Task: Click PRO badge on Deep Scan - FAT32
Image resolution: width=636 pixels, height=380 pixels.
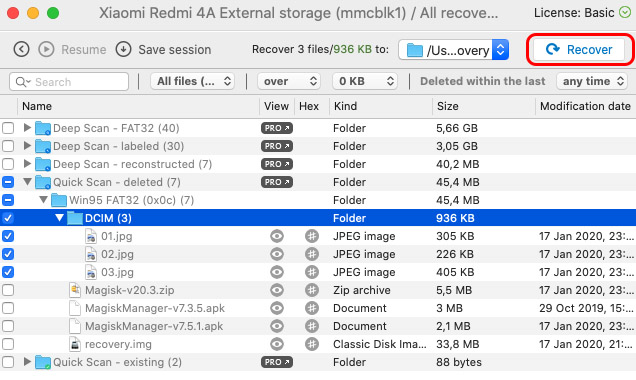Action: pyautogui.click(x=277, y=128)
